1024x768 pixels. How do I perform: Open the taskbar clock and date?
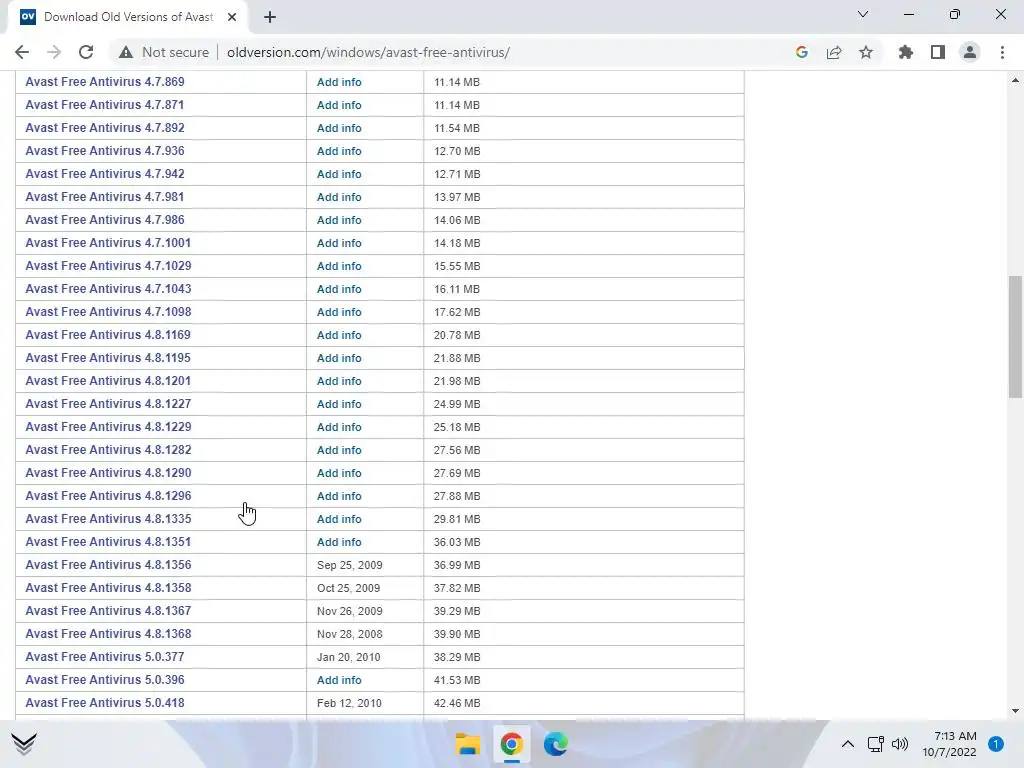950,744
